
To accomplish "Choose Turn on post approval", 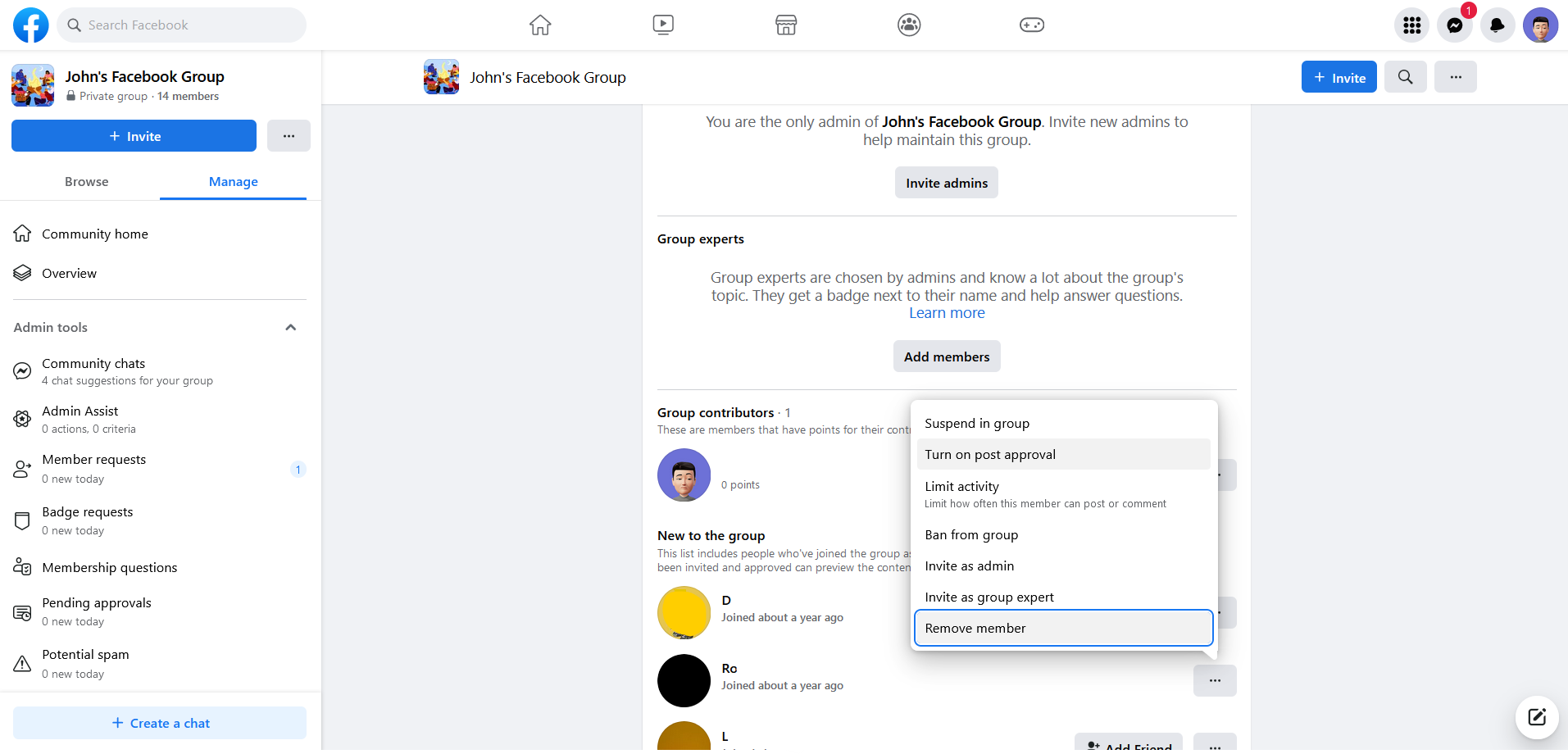I will coord(1064,454).
